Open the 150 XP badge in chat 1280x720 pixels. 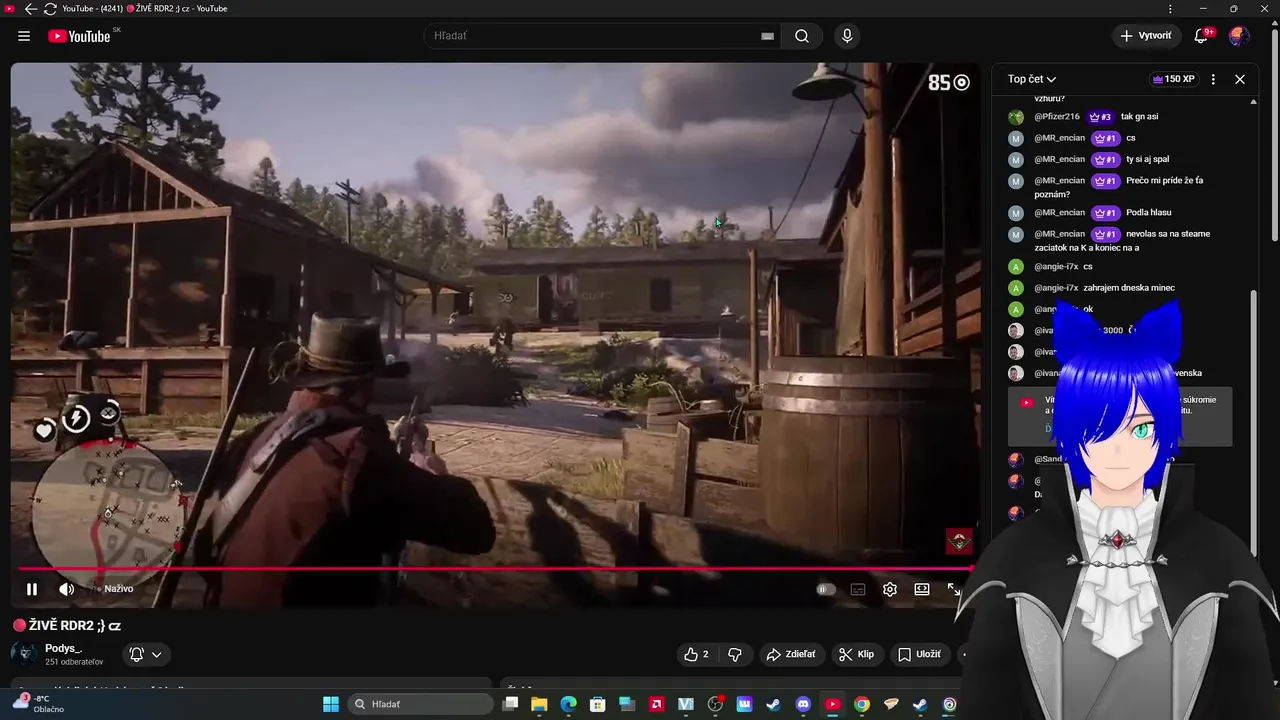click(x=1174, y=79)
